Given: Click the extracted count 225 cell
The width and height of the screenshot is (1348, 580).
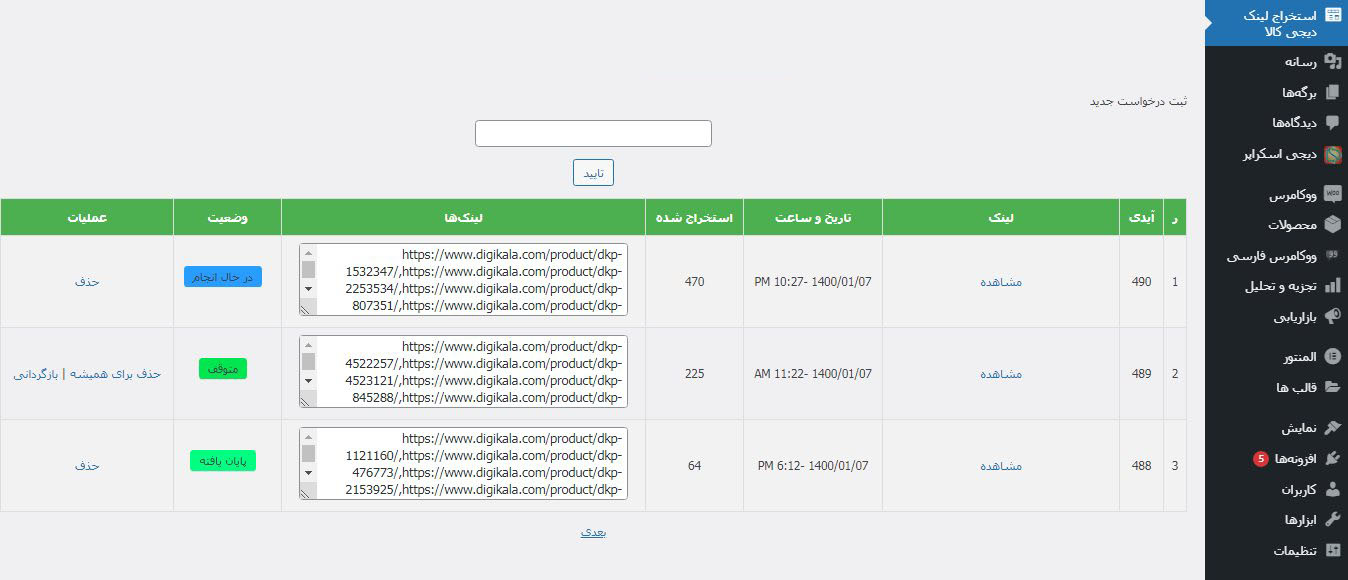Looking at the screenshot, I should click(x=694, y=374).
